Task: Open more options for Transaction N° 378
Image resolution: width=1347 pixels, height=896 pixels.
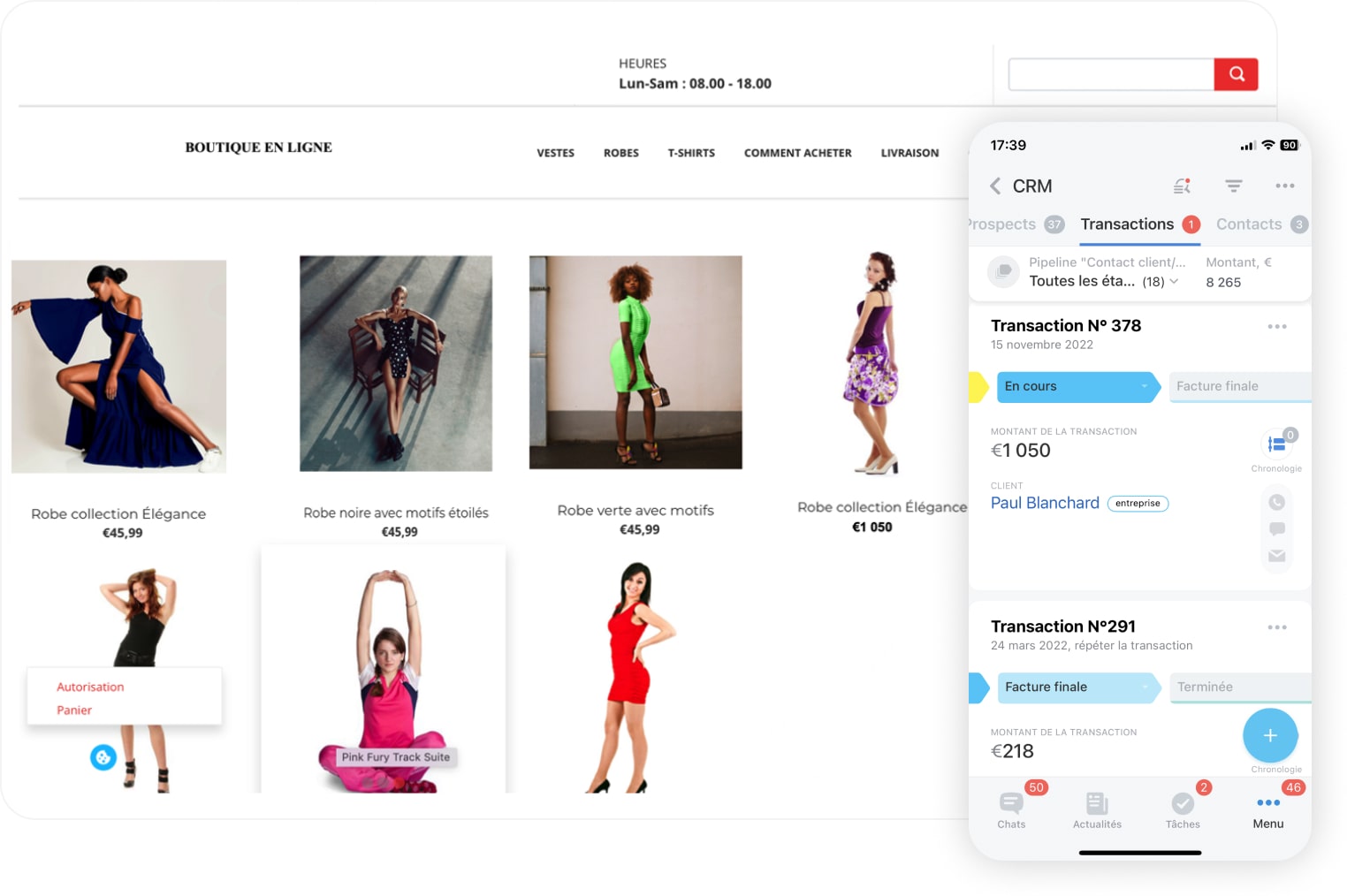Action: 1276,327
